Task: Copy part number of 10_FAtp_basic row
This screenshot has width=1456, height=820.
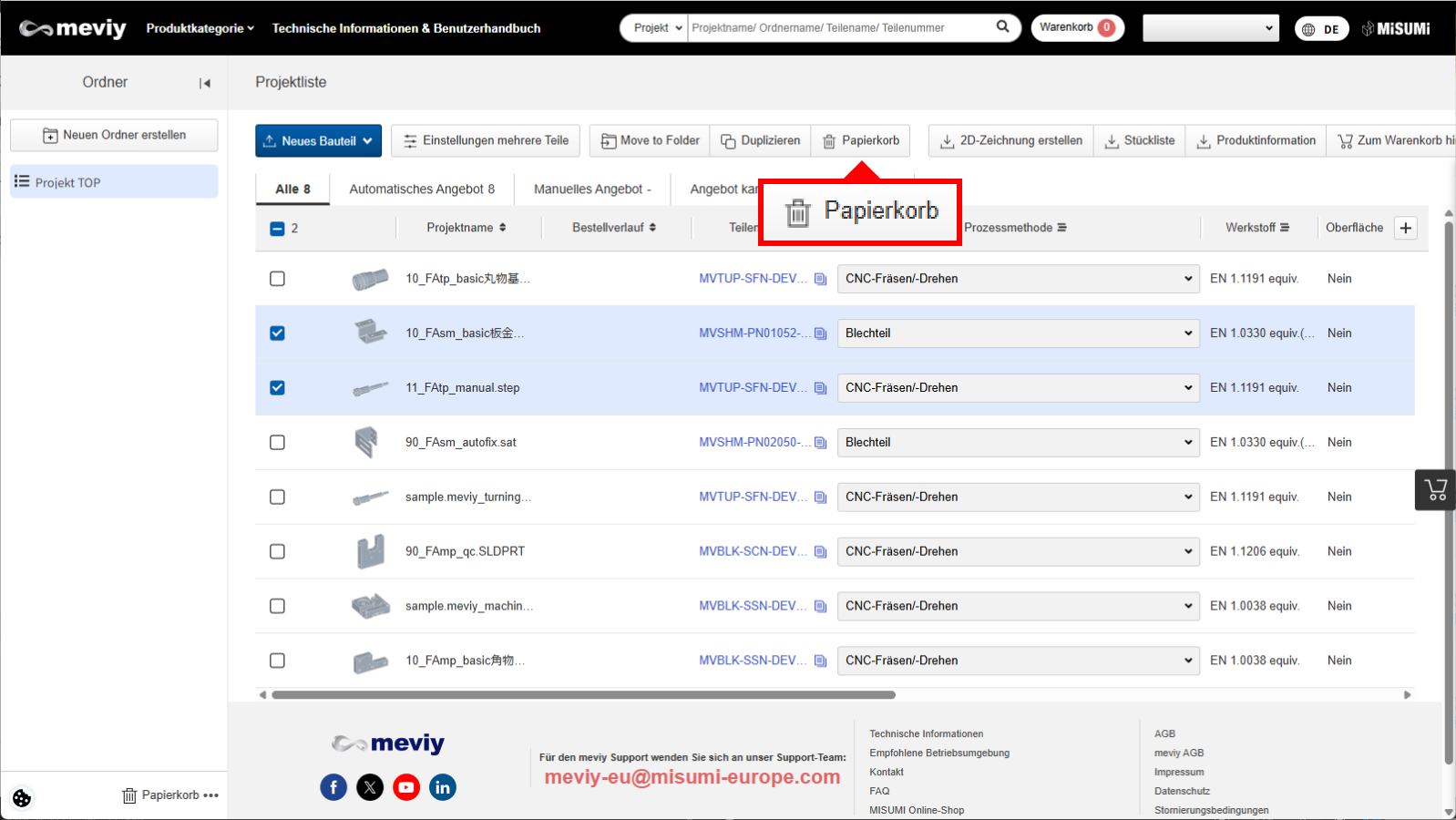Action: (x=820, y=279)
